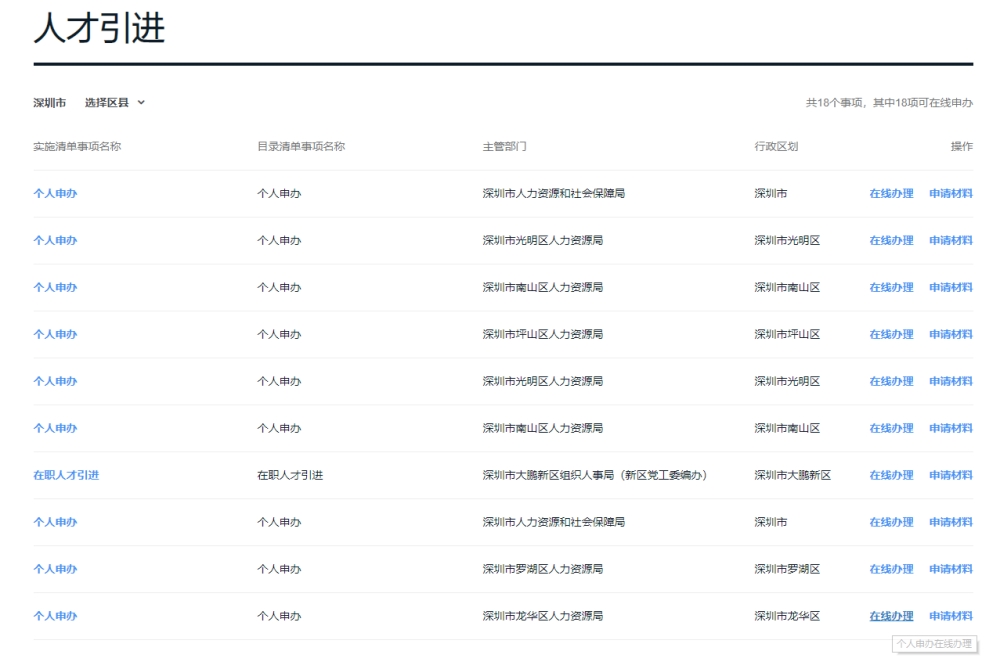Viewport: 1000px width, 669px height.
Task: Open 在线办理 for 深圳市罗湖区 row
Action: pos(891,569)
